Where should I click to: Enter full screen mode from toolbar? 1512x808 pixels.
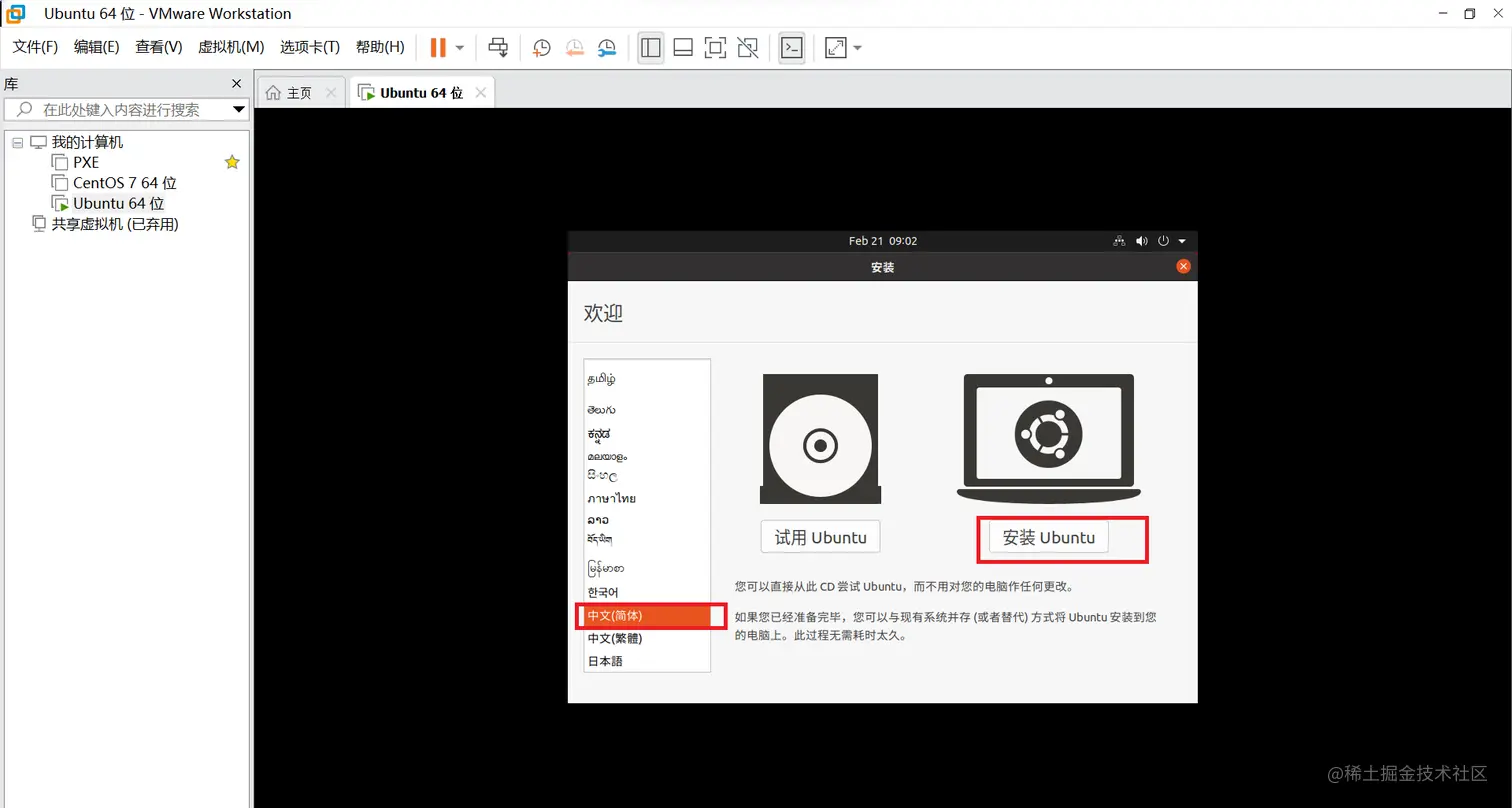click(715, 47)
